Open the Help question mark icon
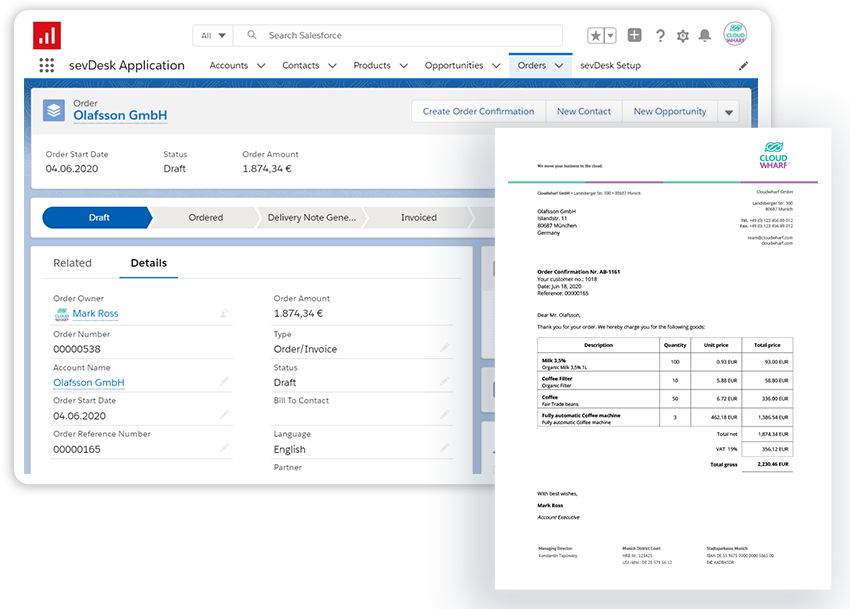Image resolution: width=850 pixels, height=609 pixels. 660,36
